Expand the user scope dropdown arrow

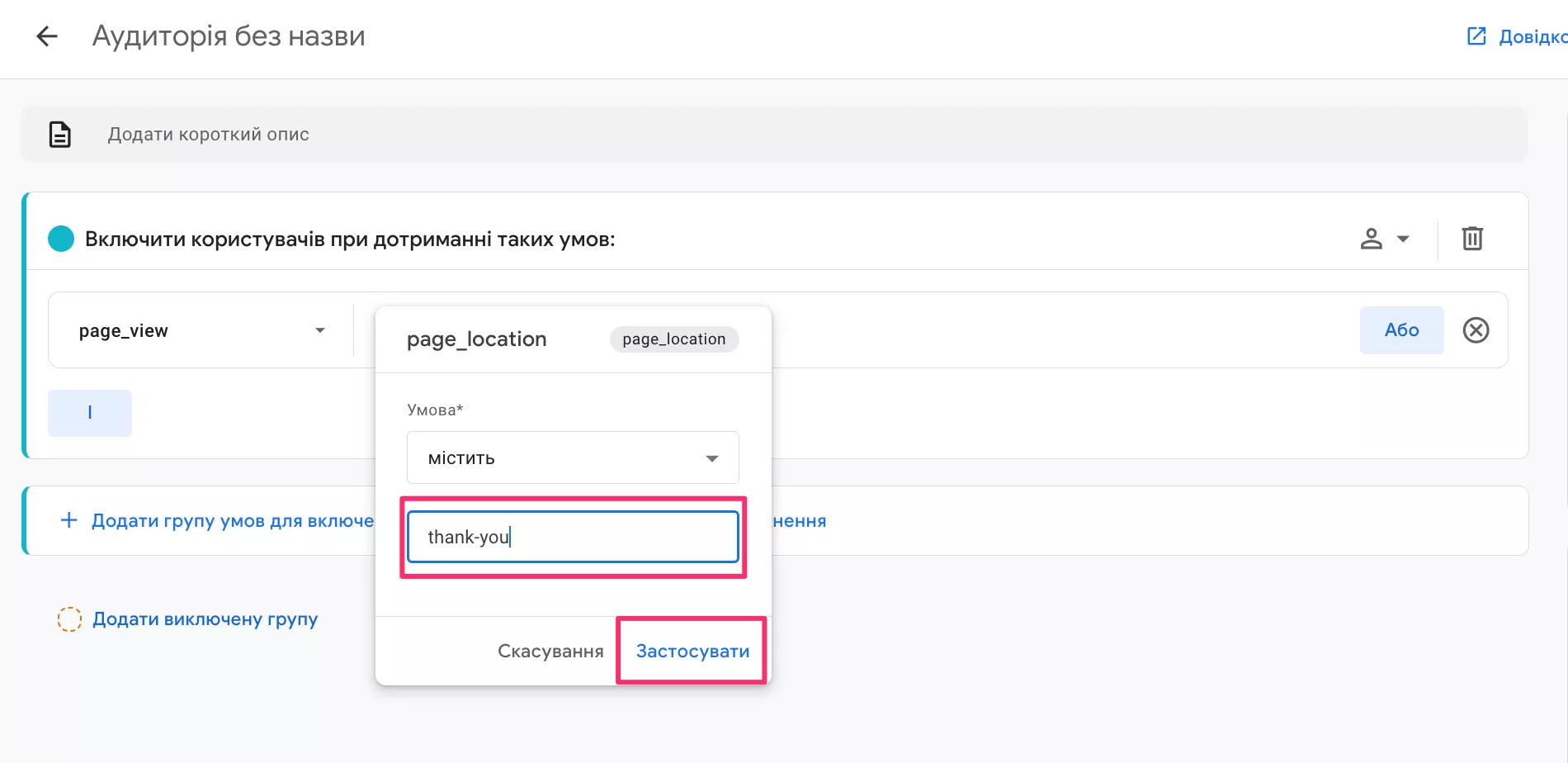coord(1403,239)
